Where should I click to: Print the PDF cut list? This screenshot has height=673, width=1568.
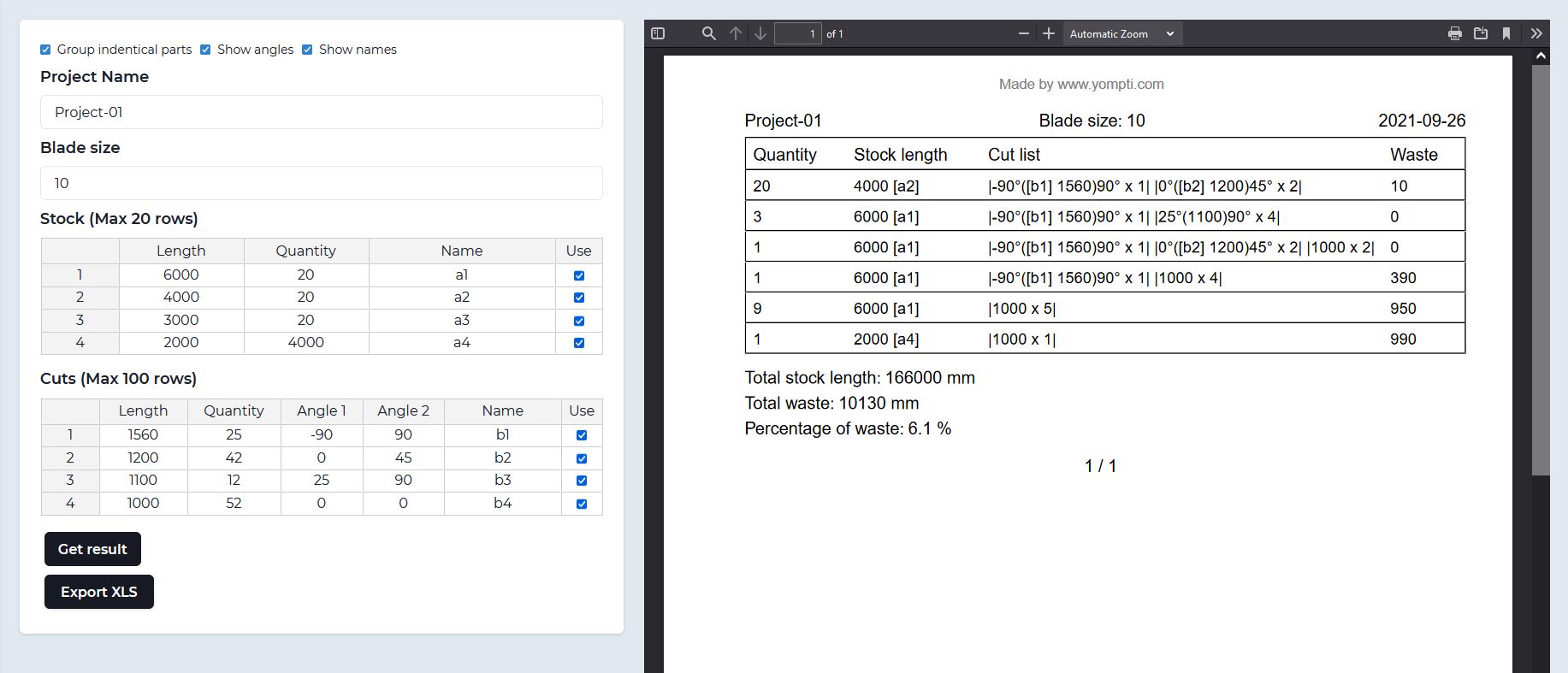pos(1454,33)
